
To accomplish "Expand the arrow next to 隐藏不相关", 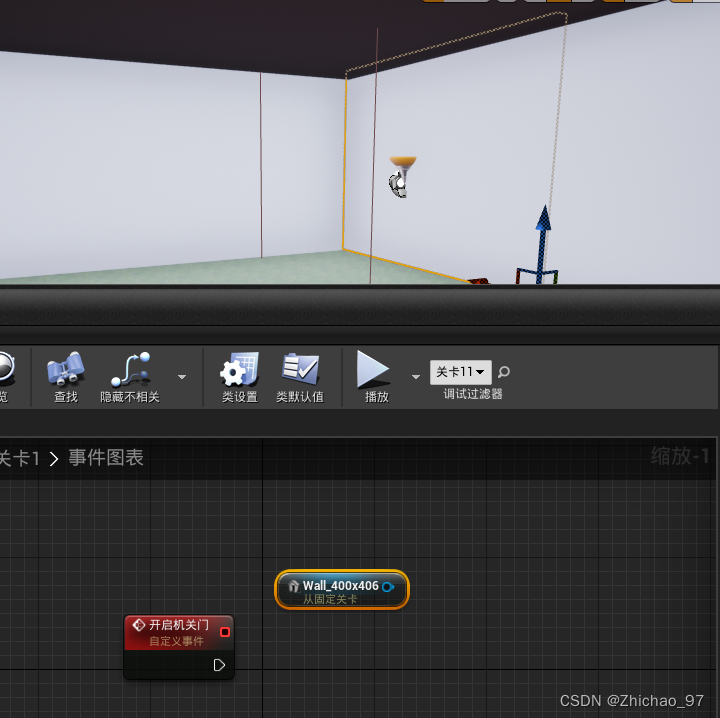I will (x=181, y=377).
